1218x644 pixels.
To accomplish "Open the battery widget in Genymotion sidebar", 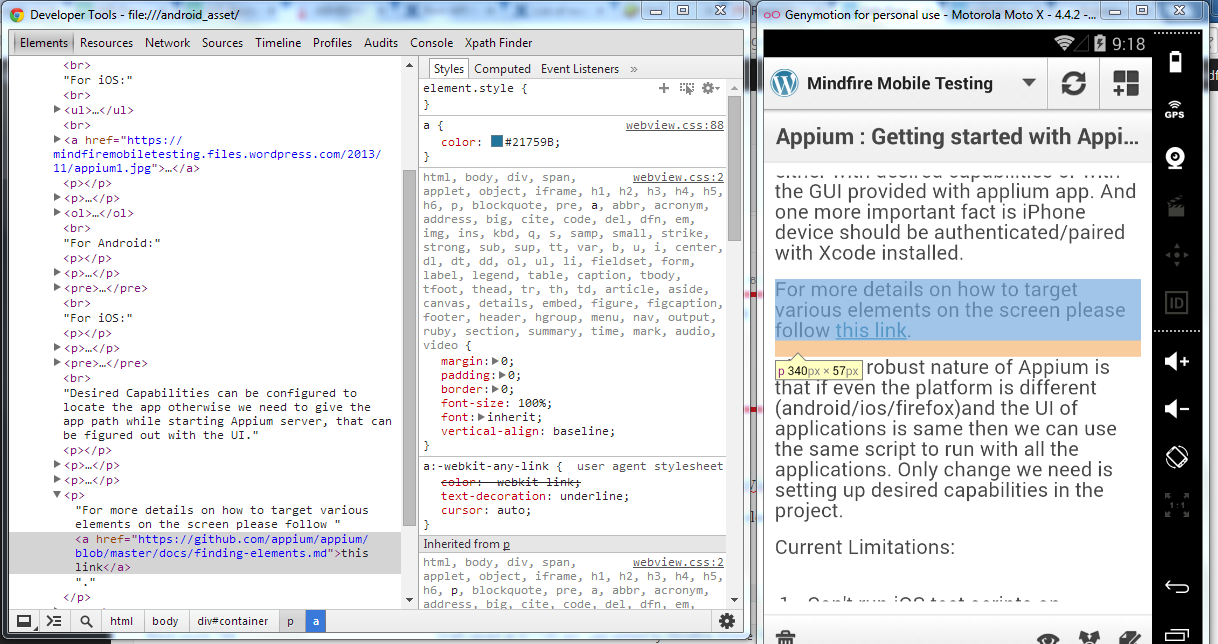I will [x=1175, y=60].
